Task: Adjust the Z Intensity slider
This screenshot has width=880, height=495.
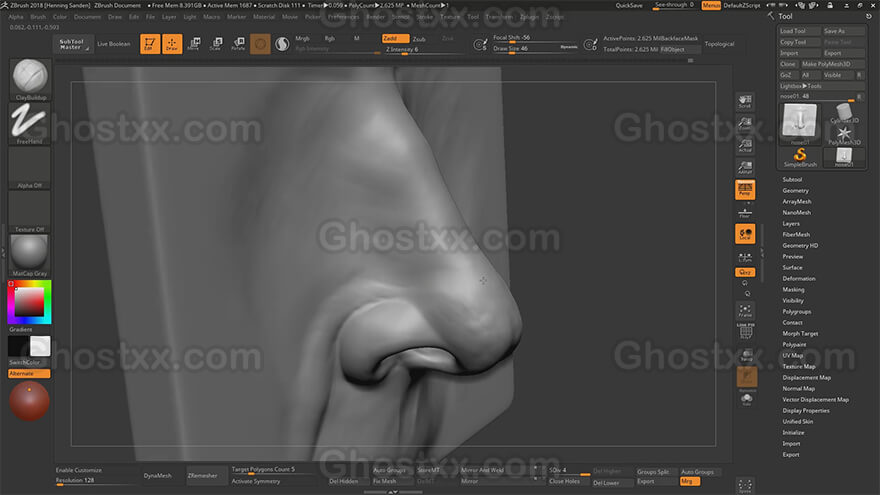Action: [423, 49]
